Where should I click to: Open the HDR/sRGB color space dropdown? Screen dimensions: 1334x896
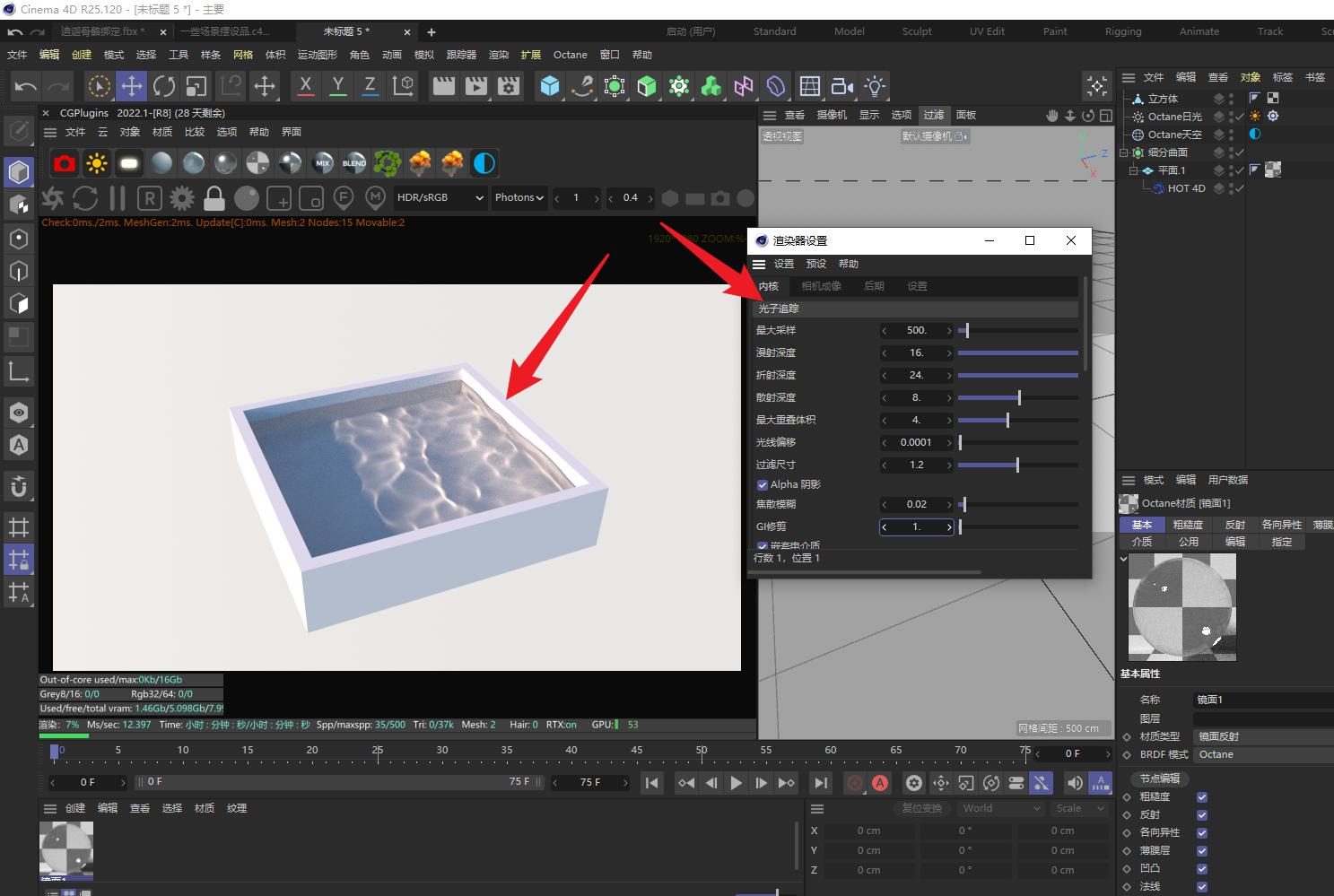coord(440,198)
